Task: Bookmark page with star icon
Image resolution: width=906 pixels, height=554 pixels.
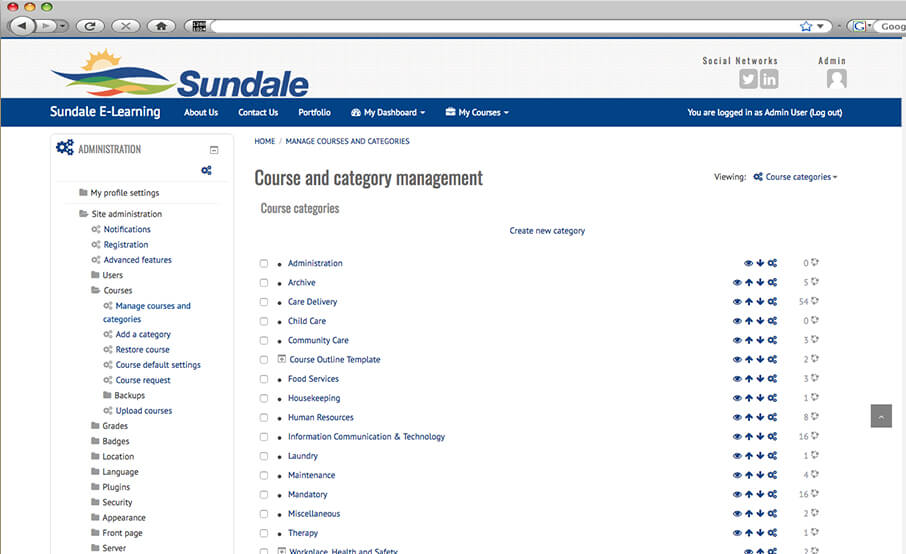Action: [x=806, y=26]
